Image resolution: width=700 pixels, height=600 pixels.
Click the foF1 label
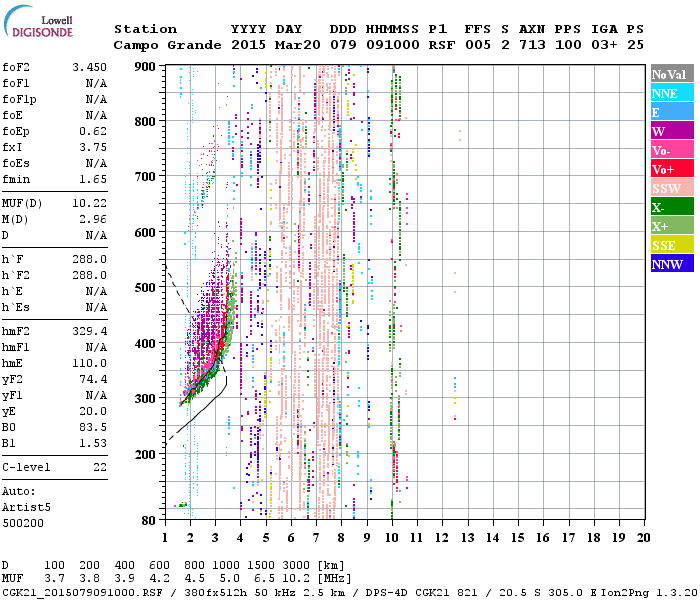coord(16,83)
